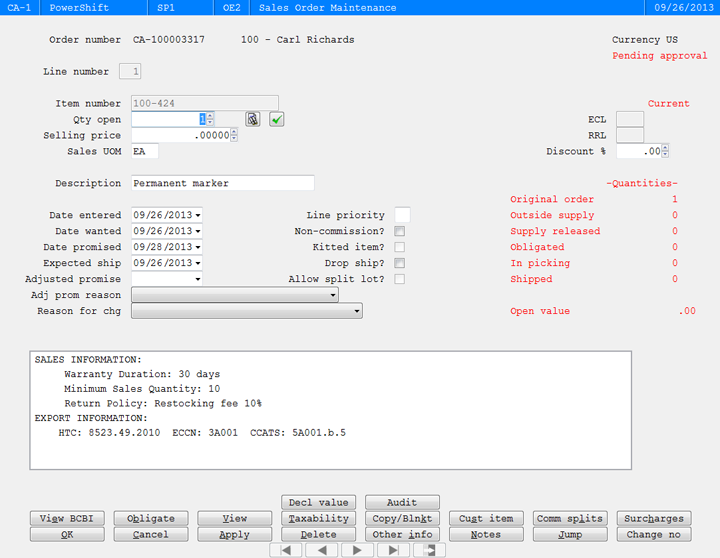720x558 pixels.
Task: Open the Adjusted promise date picker
Action: click(x=198, y=279)
